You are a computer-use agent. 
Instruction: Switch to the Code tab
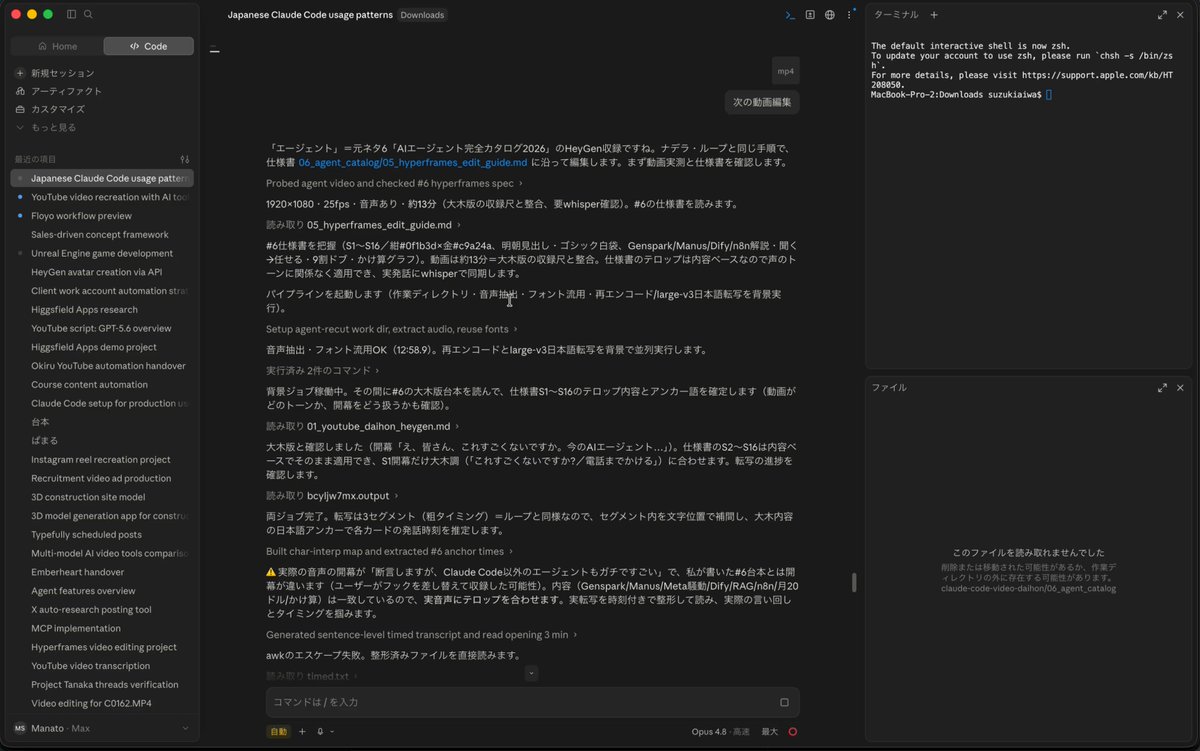(149, 46)
